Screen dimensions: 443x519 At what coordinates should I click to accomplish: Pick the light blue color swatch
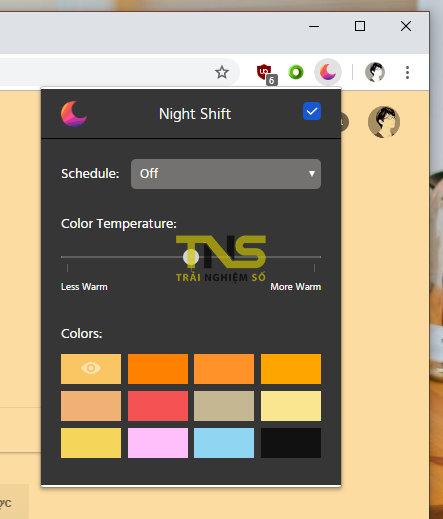tap(224, 443)
